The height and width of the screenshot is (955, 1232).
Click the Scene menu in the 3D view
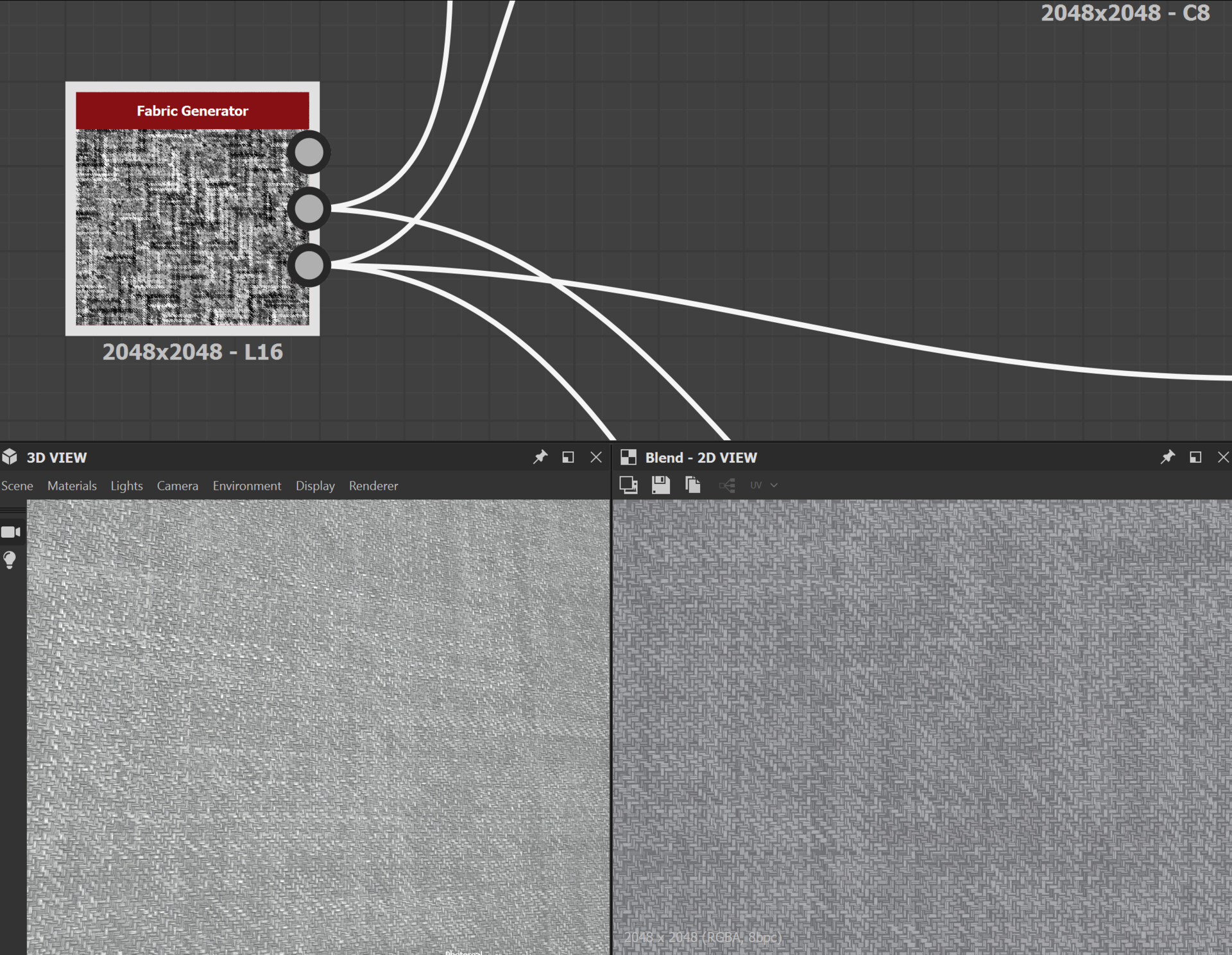(x=17, y=486)
